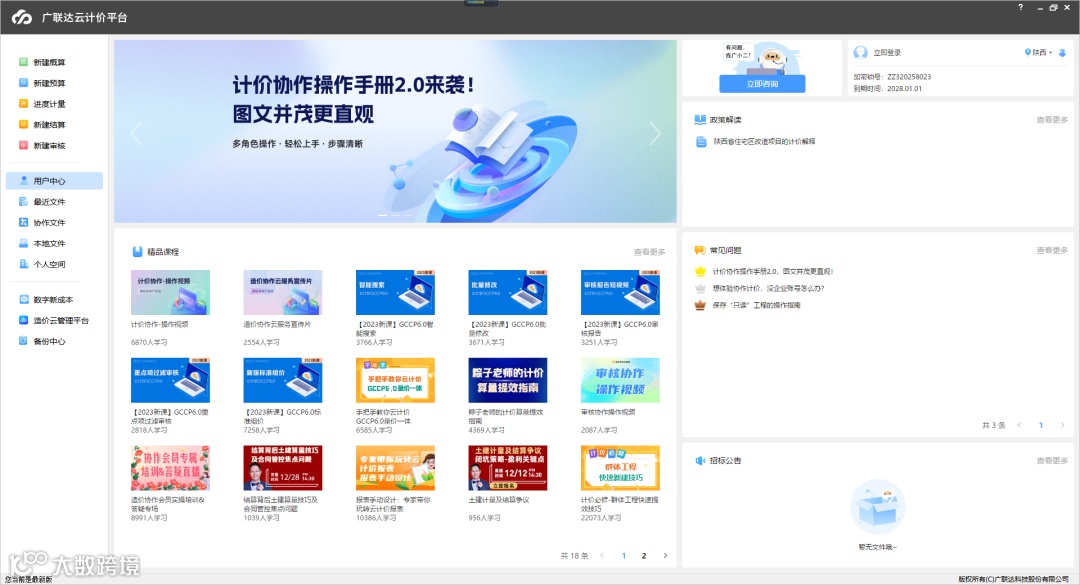Click the 新建审核 sidebar icon
Image resolution: width=1080 pixels, height=585 pixels.
point(23,145)
